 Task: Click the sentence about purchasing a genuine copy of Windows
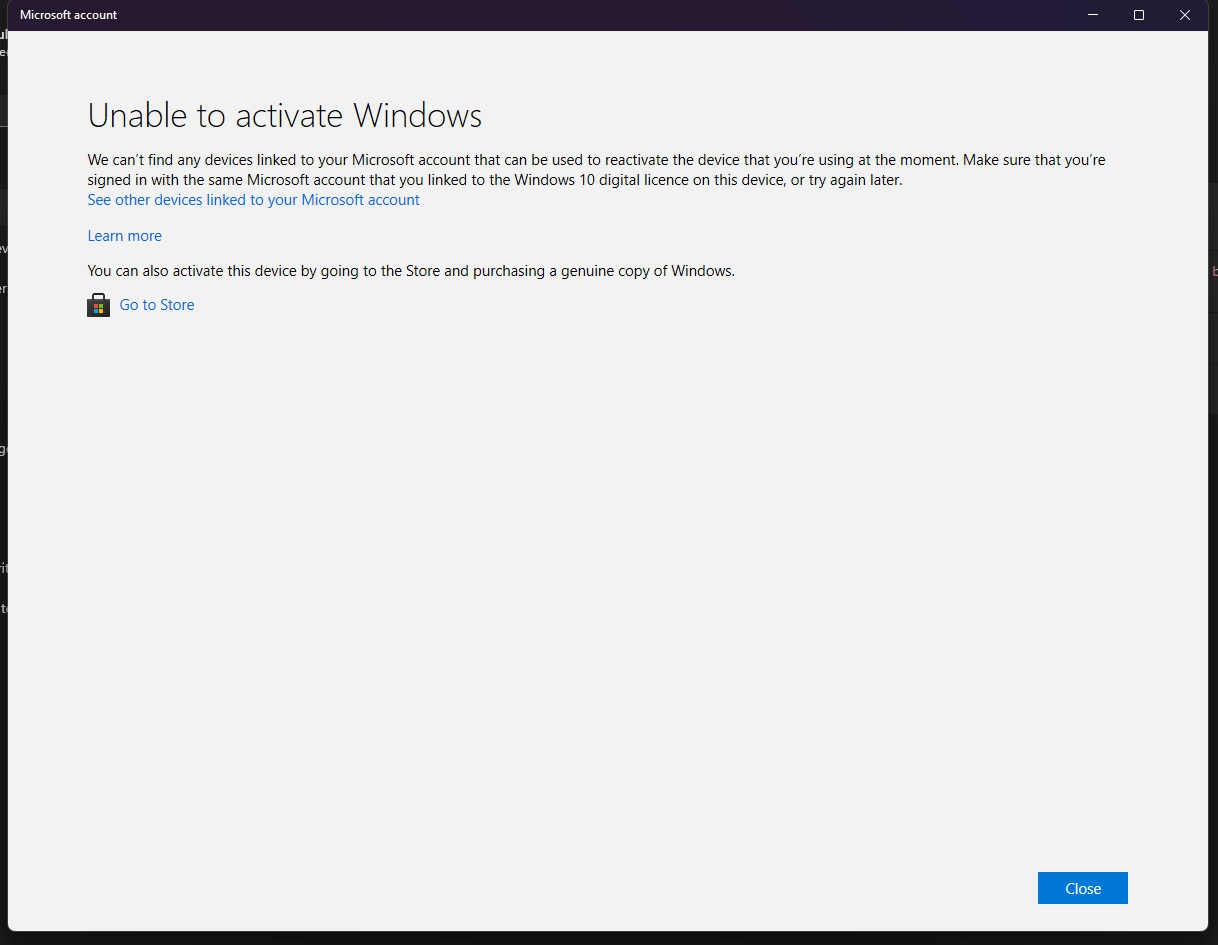(x=411, y=271)
